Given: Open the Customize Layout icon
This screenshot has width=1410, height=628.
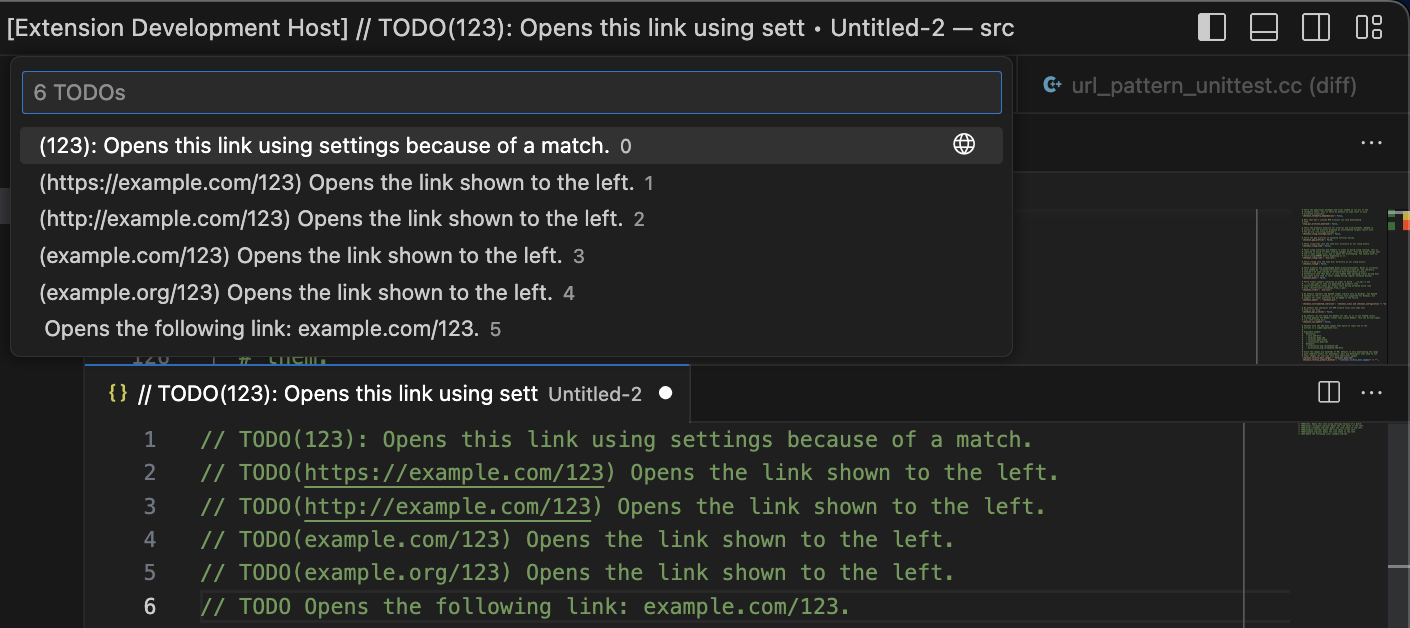Looking at the screenshot, I should 1369,27.
